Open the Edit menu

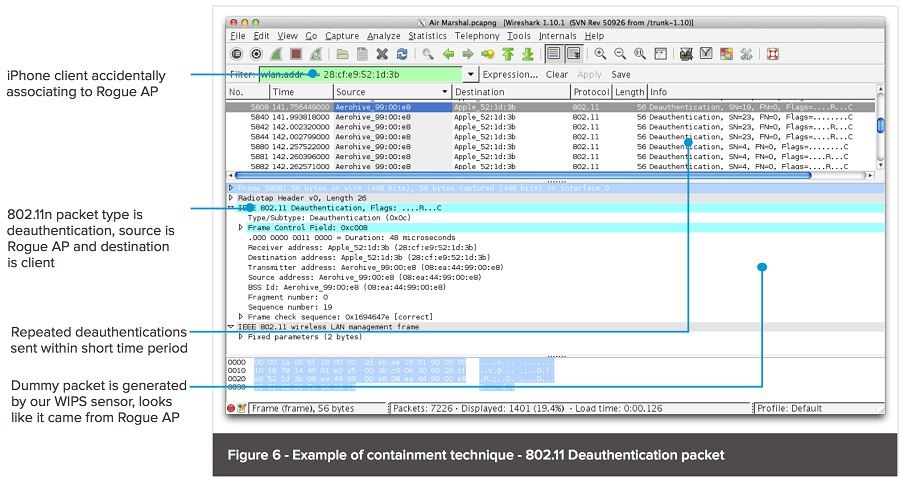(x=261, y=36)
